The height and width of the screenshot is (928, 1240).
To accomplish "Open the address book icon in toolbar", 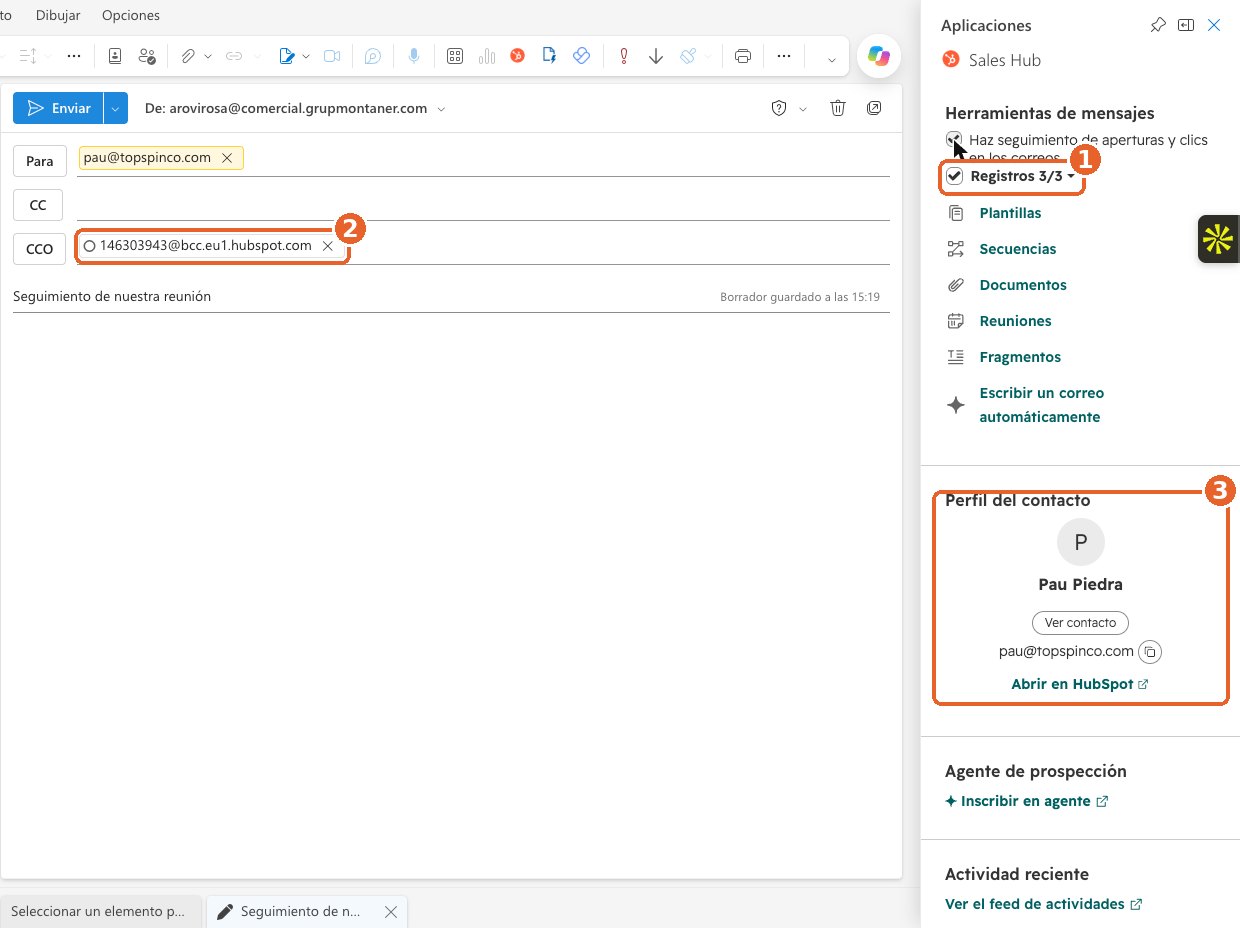I will point(115,56).
